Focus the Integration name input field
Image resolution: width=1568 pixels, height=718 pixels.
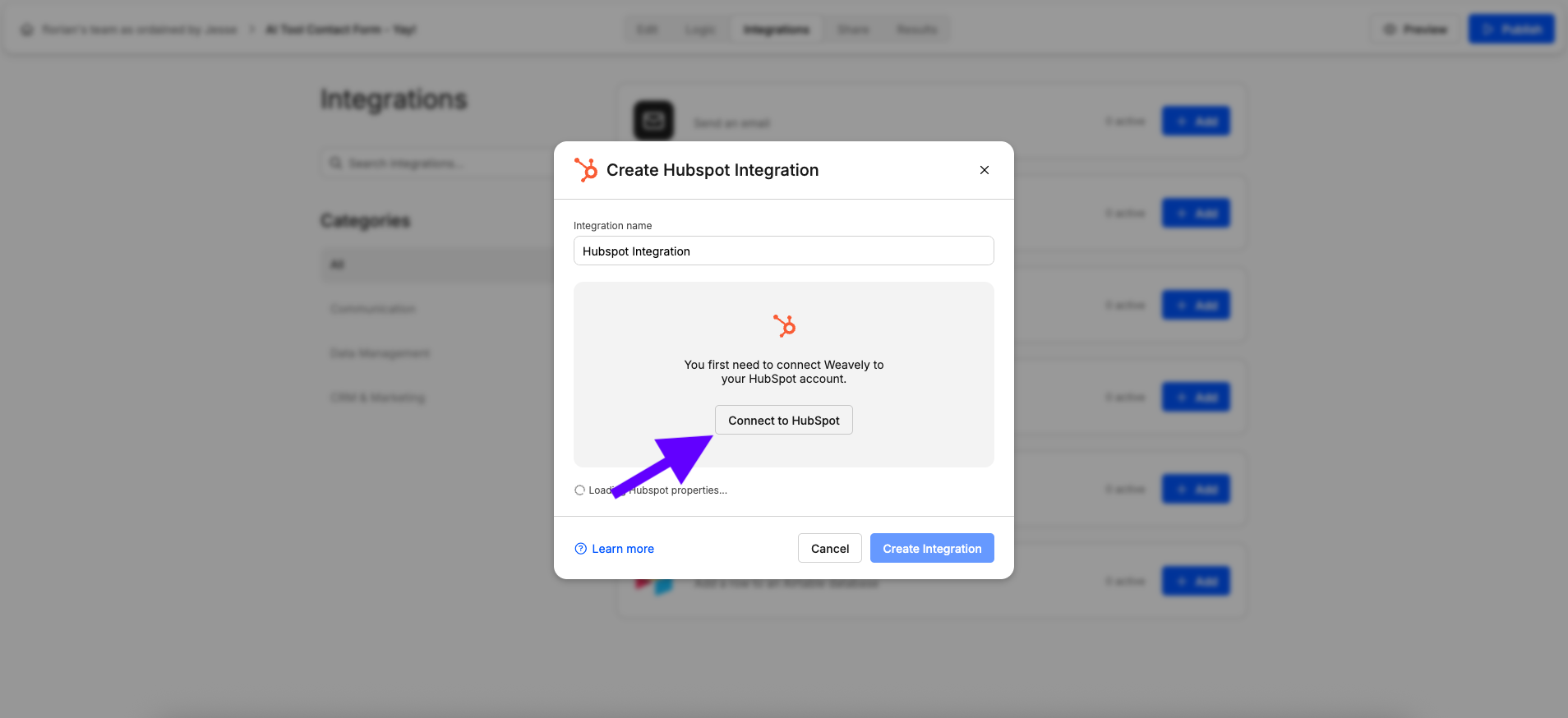point(783,251)
